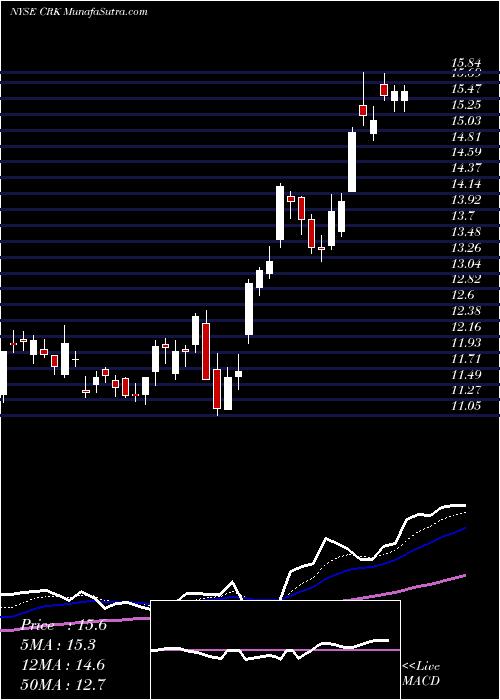Select the 14.14 price axis label
500x700 pixels.
pos(465,184)
